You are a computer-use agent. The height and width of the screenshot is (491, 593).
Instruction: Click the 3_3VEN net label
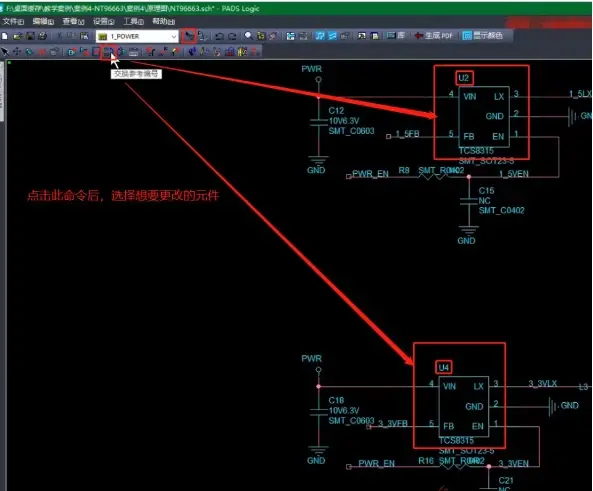click(x=513, y=464)
